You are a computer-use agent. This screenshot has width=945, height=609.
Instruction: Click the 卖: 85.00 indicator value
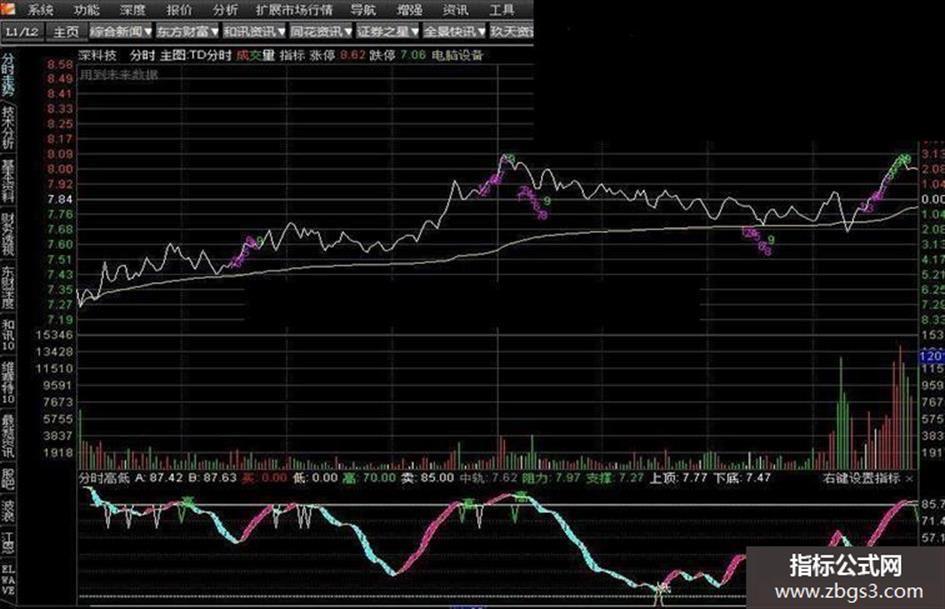427,478
